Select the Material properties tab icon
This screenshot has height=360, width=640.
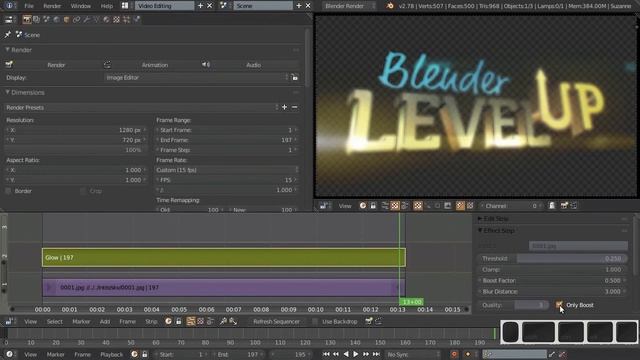tap(106, 20)
